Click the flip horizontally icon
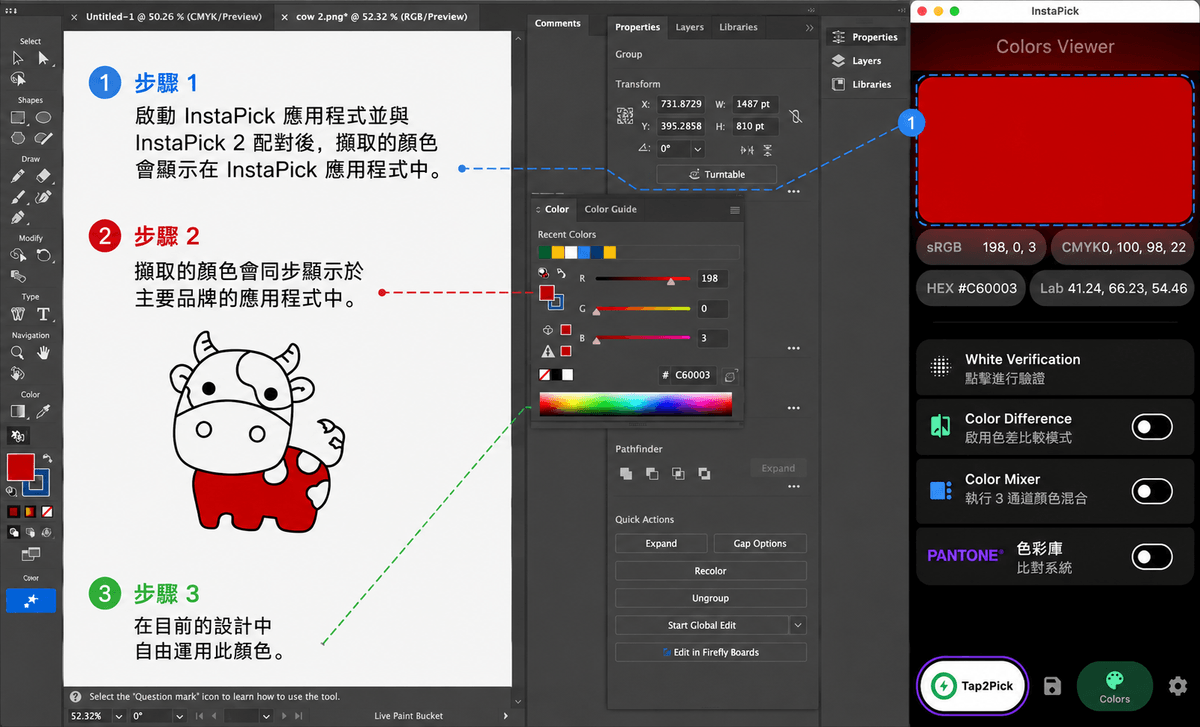The height and width of the screenshot is (727, 1200). point(747,149)
